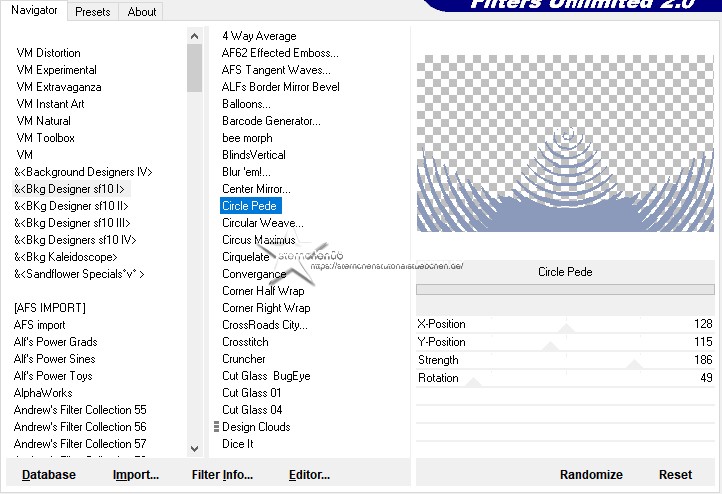Choose Dice It filter
The image size is (722, 494).
pos(237,444)
